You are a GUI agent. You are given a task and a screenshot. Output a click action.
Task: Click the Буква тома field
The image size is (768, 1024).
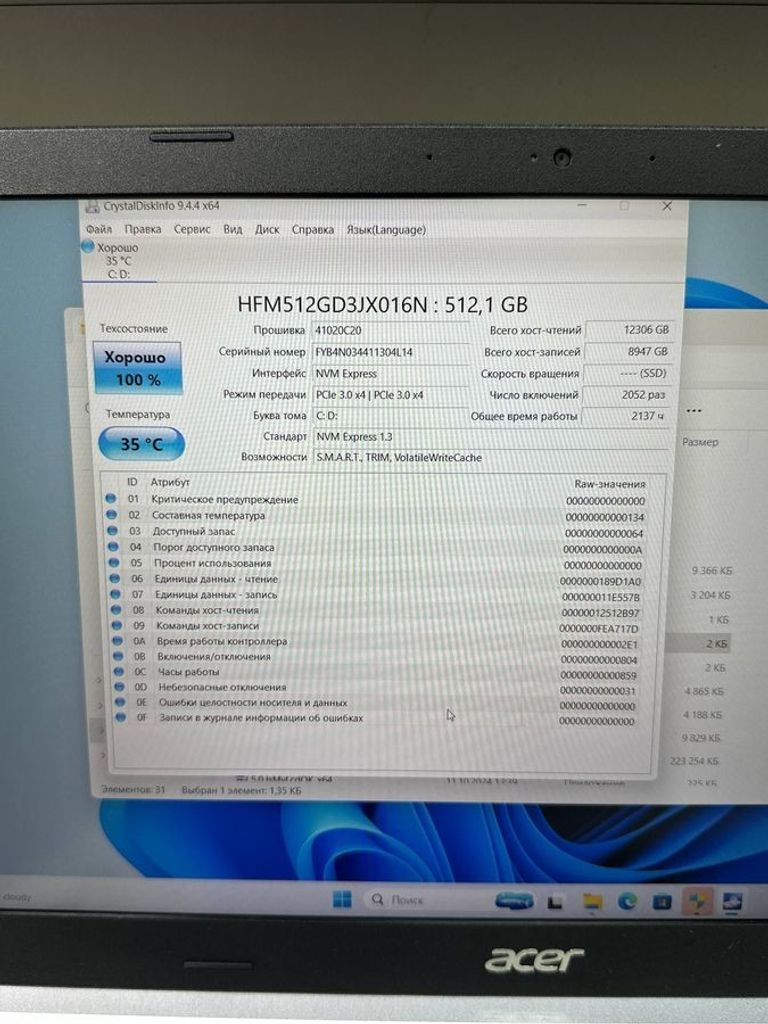(390, 416)
